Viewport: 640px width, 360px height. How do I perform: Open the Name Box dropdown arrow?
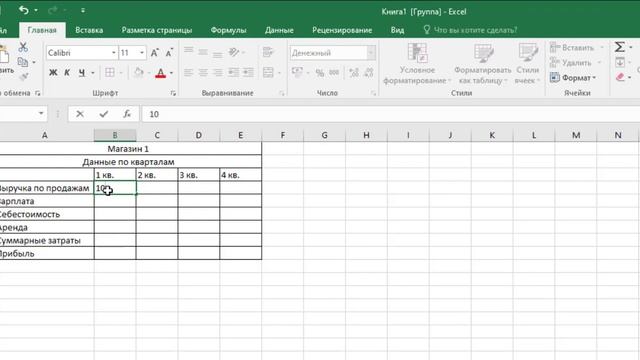pos(41,113)
